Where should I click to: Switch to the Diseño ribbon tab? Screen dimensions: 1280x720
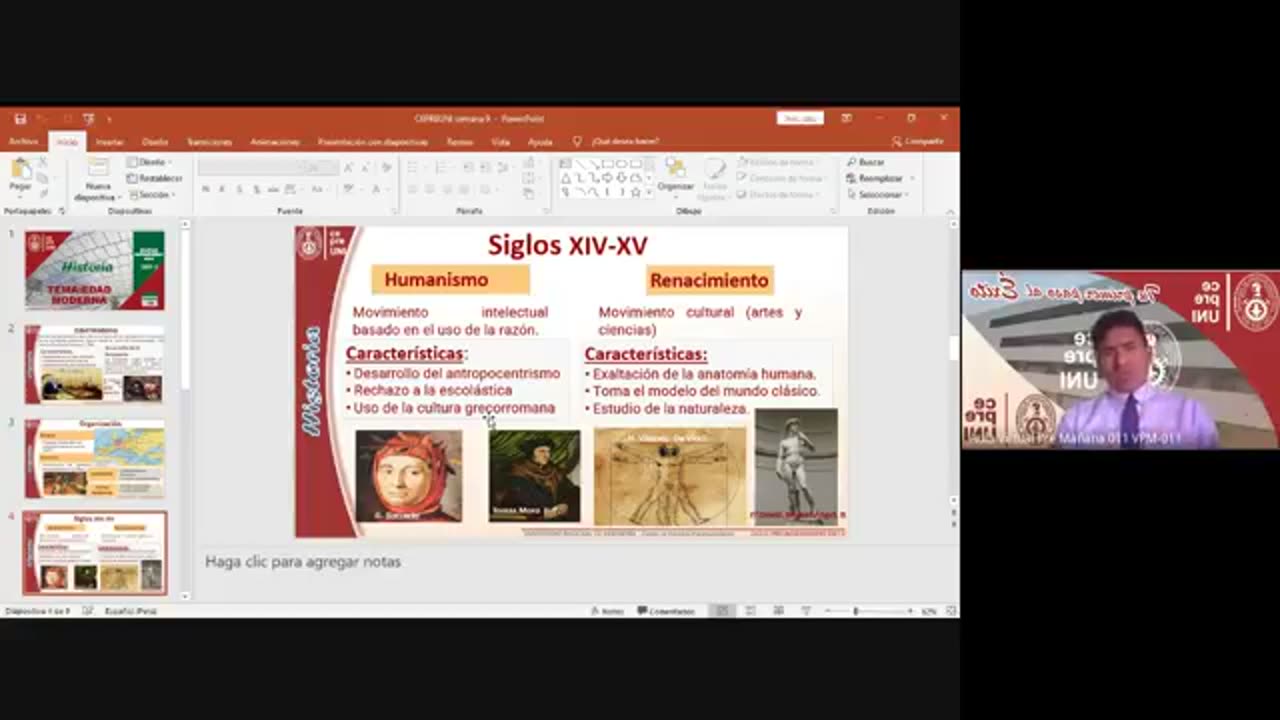(155, 142)
